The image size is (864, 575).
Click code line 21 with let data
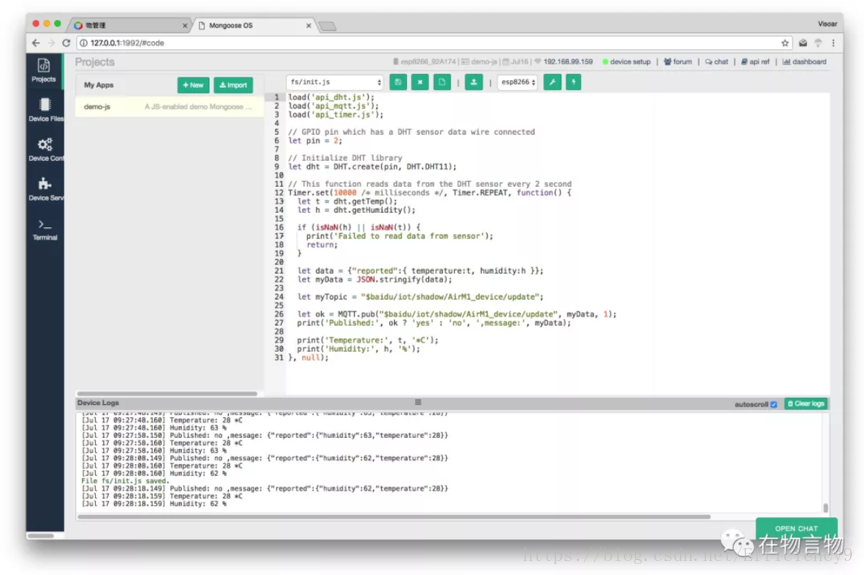coord(420,270)
